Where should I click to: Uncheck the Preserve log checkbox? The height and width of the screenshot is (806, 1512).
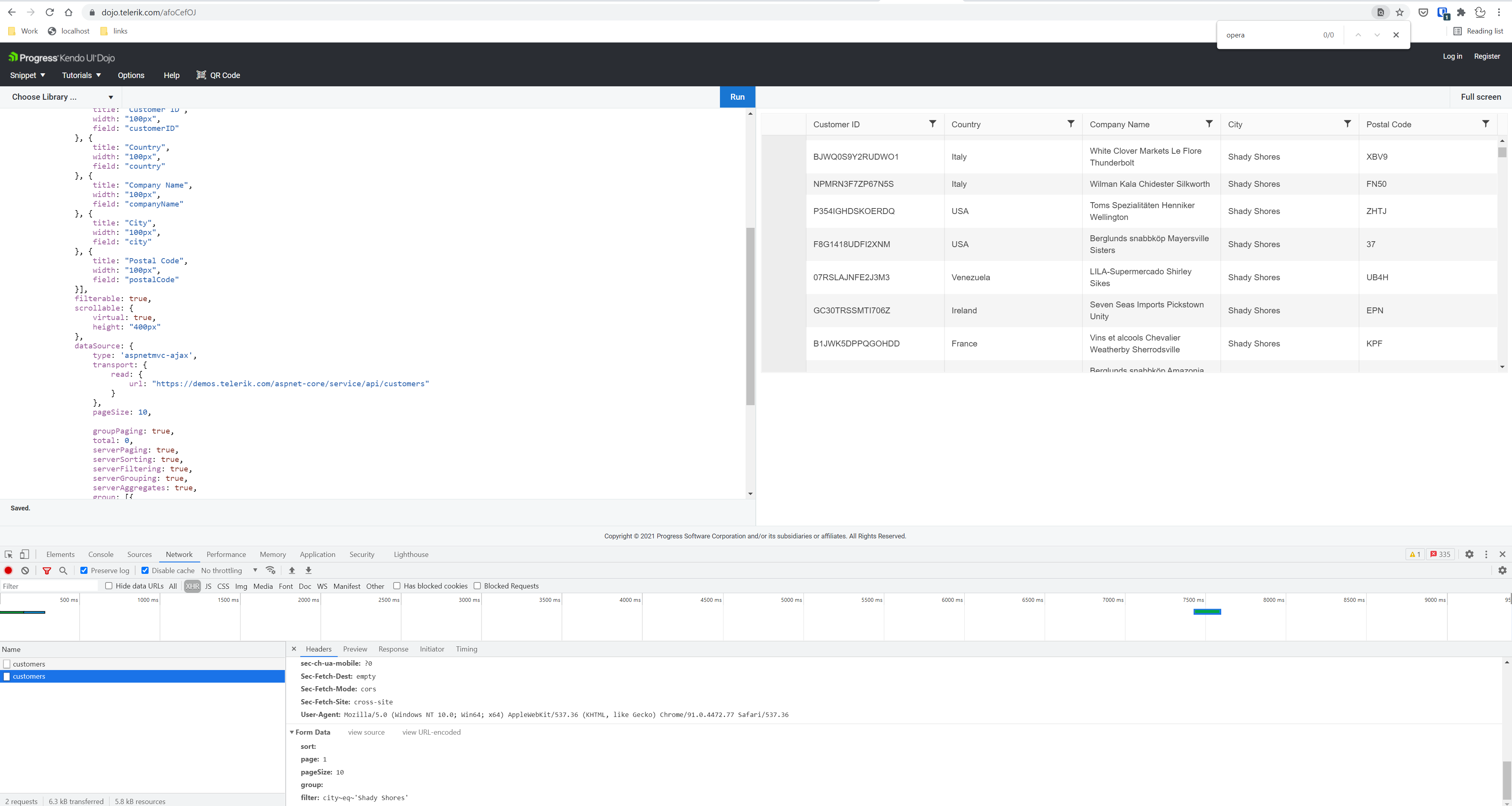(84, 570)
